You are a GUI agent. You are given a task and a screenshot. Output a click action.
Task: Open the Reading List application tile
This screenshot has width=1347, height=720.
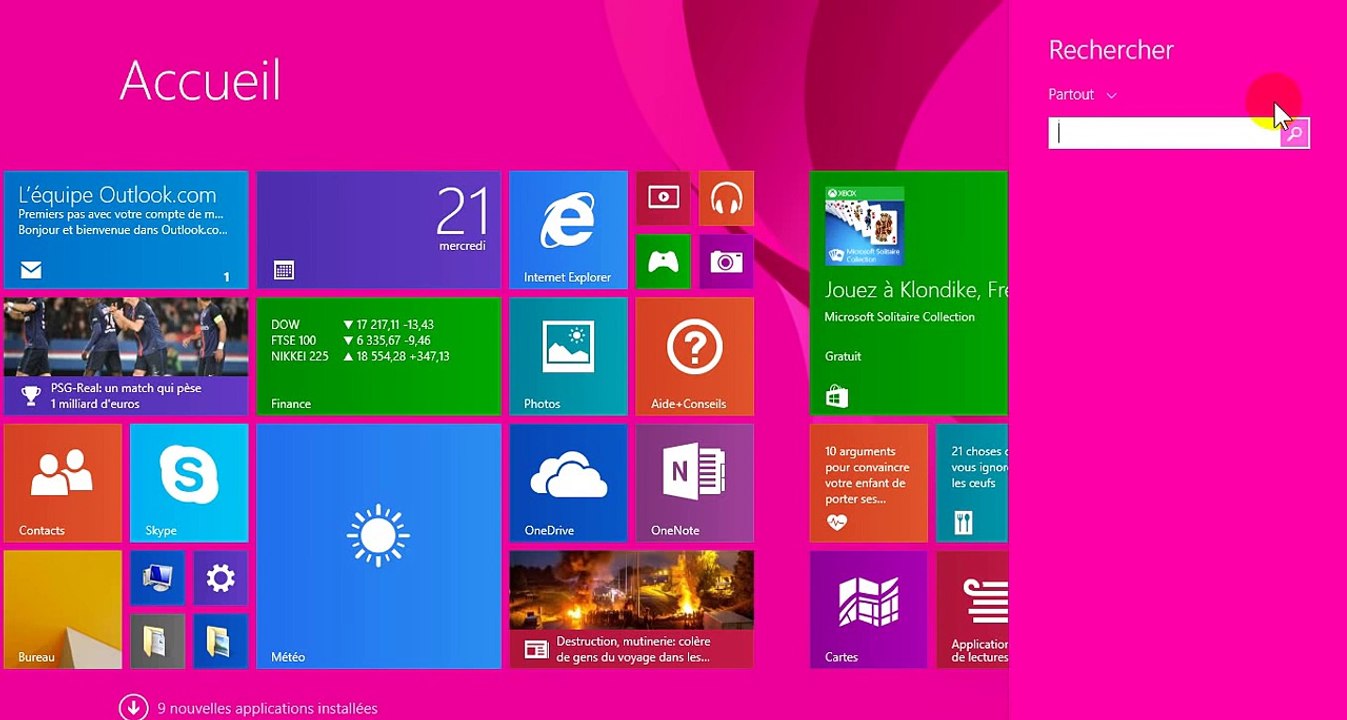[x=972, y=609]
